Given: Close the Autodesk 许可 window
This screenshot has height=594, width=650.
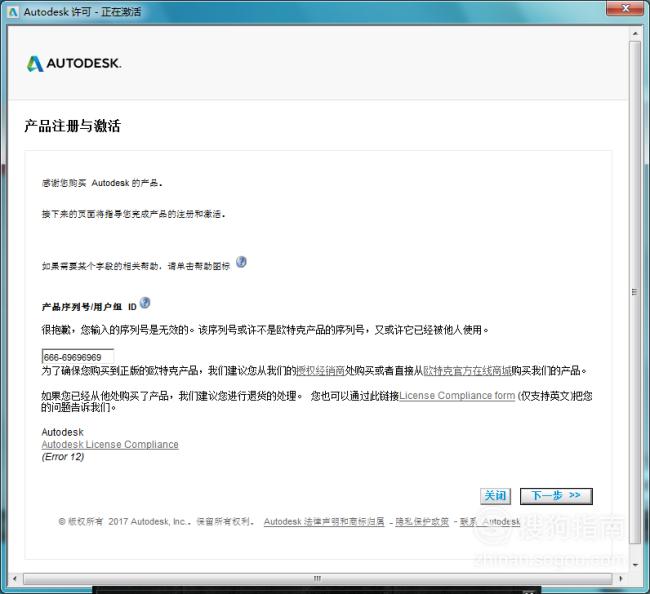Looking at the screenshot, I should (626, 8).
